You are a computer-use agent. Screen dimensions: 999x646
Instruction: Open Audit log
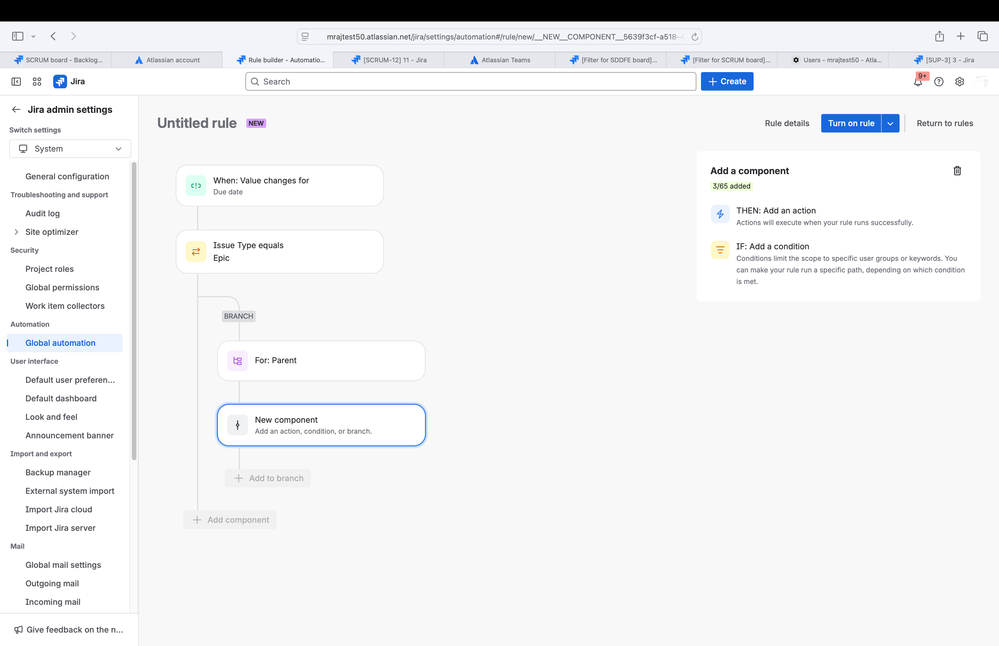43,213
